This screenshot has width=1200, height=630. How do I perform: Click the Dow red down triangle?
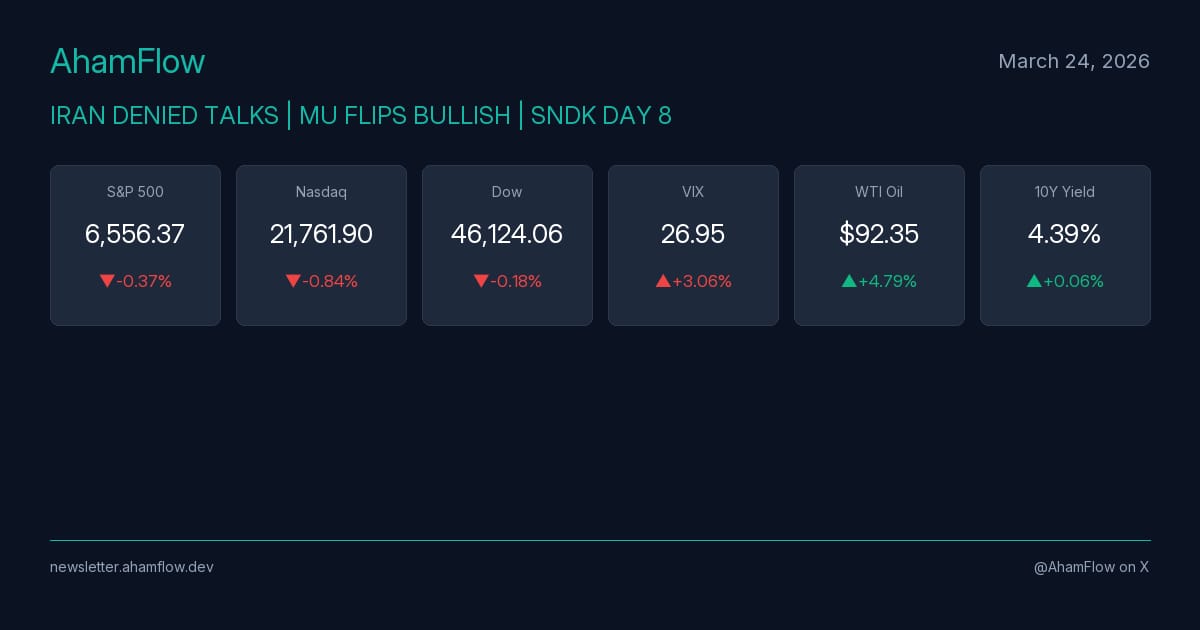coord(480,282)
